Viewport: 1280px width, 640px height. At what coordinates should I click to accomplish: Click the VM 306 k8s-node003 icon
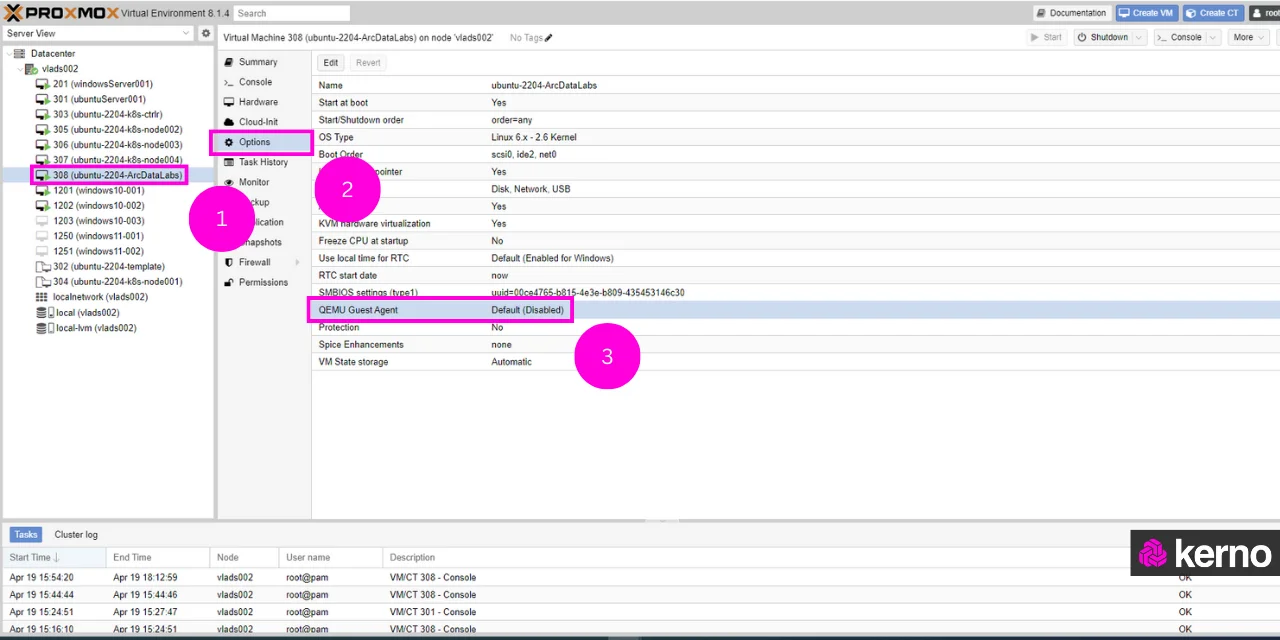point(42,145)
